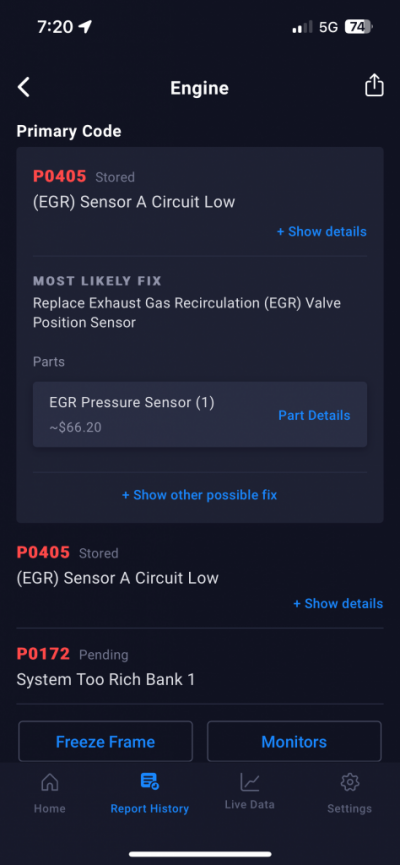
Task: Select the P0172 System Too Rich entry
Action: 200,667
